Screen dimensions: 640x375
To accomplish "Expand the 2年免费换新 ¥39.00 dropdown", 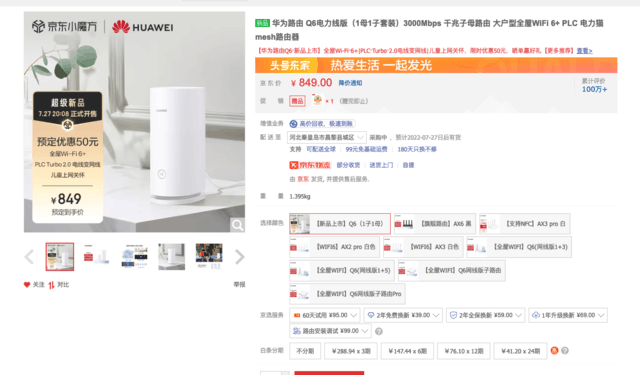I will [x=403, y=315].
